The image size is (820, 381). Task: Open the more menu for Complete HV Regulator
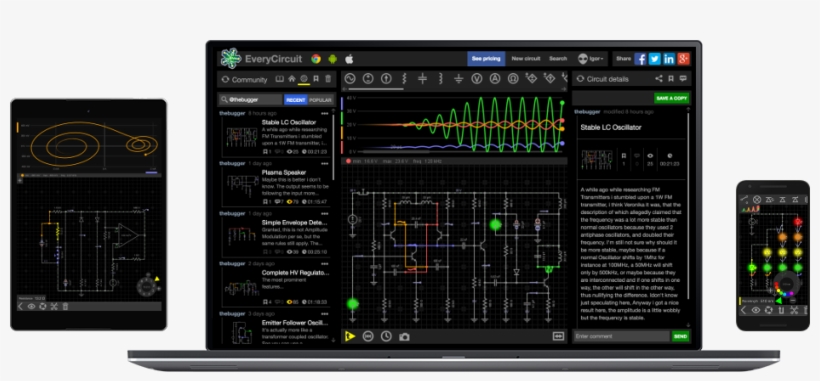(325, 264)
